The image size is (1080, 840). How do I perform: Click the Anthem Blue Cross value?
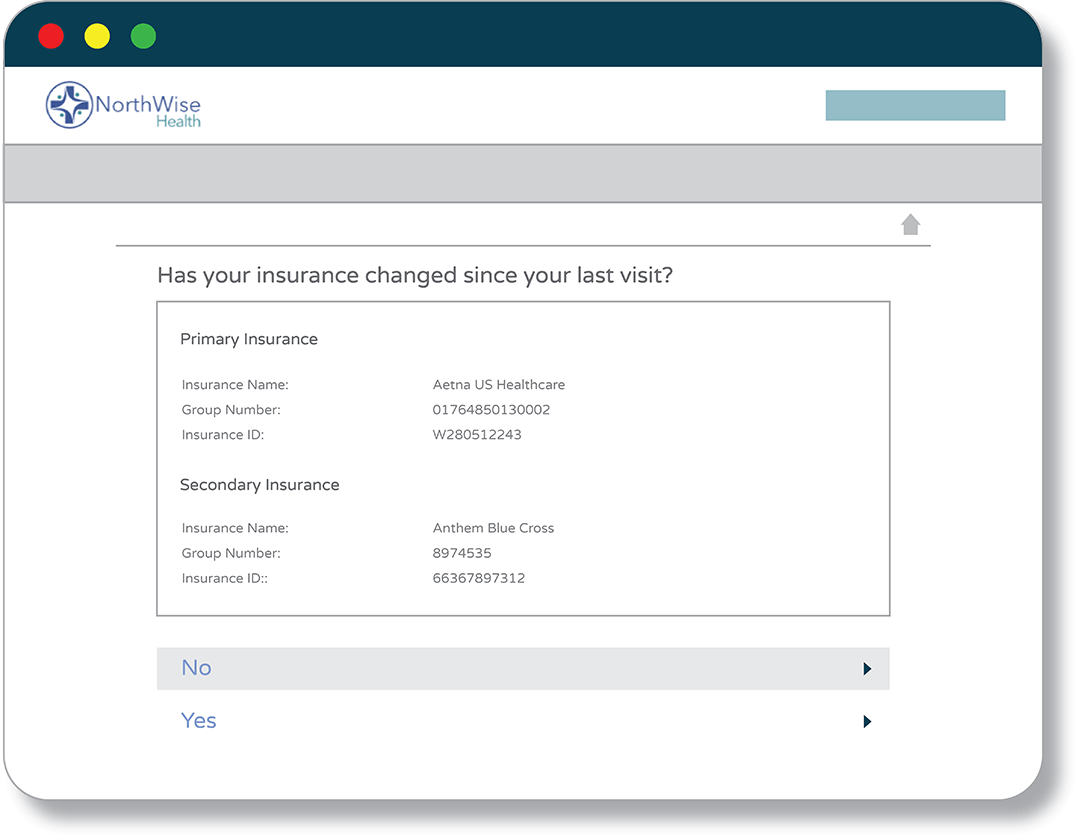[x=493, y=528]
